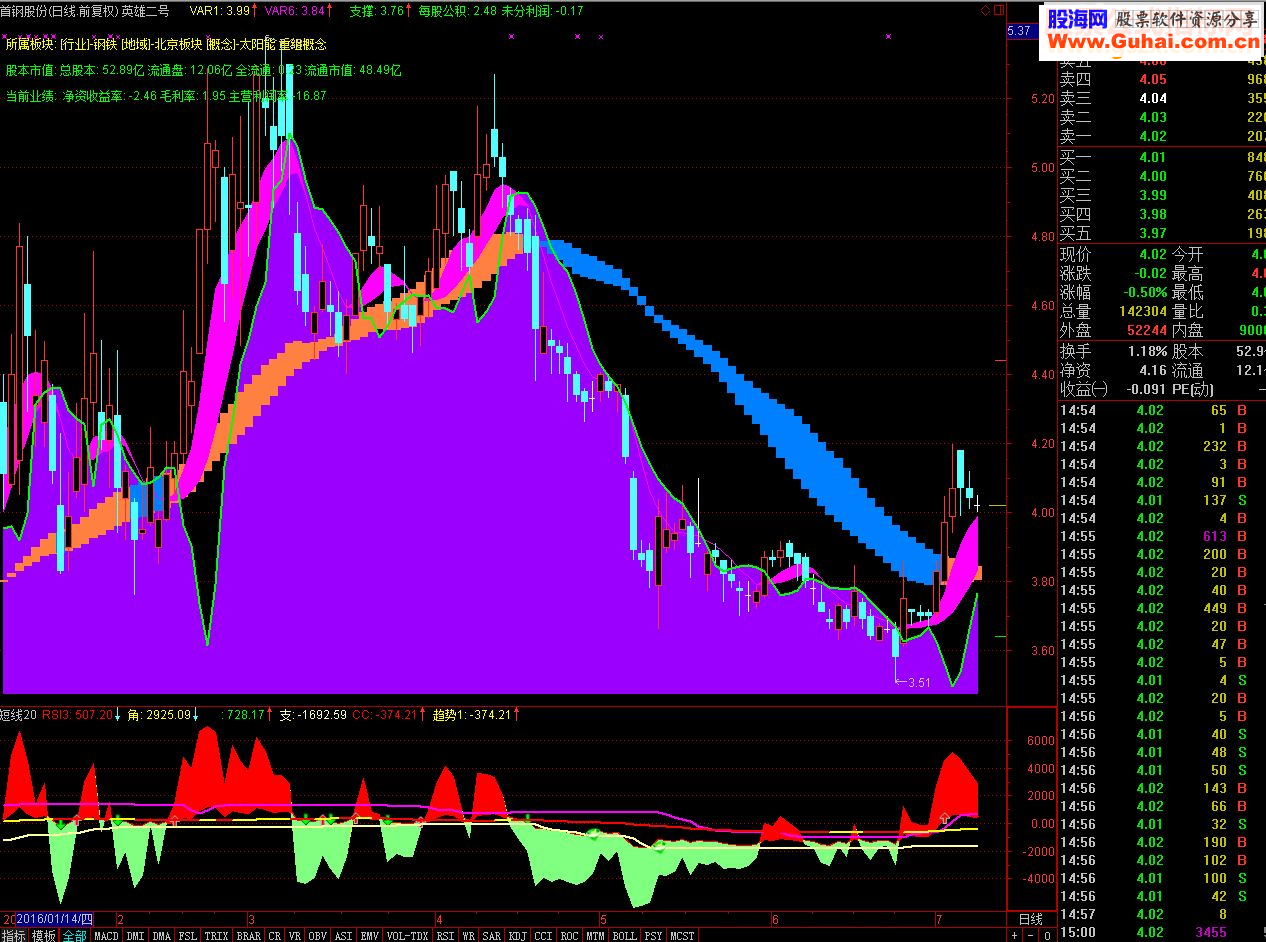Click the red square icon beside the diamond
The image size is (1266, 942).
pos(997,10)
